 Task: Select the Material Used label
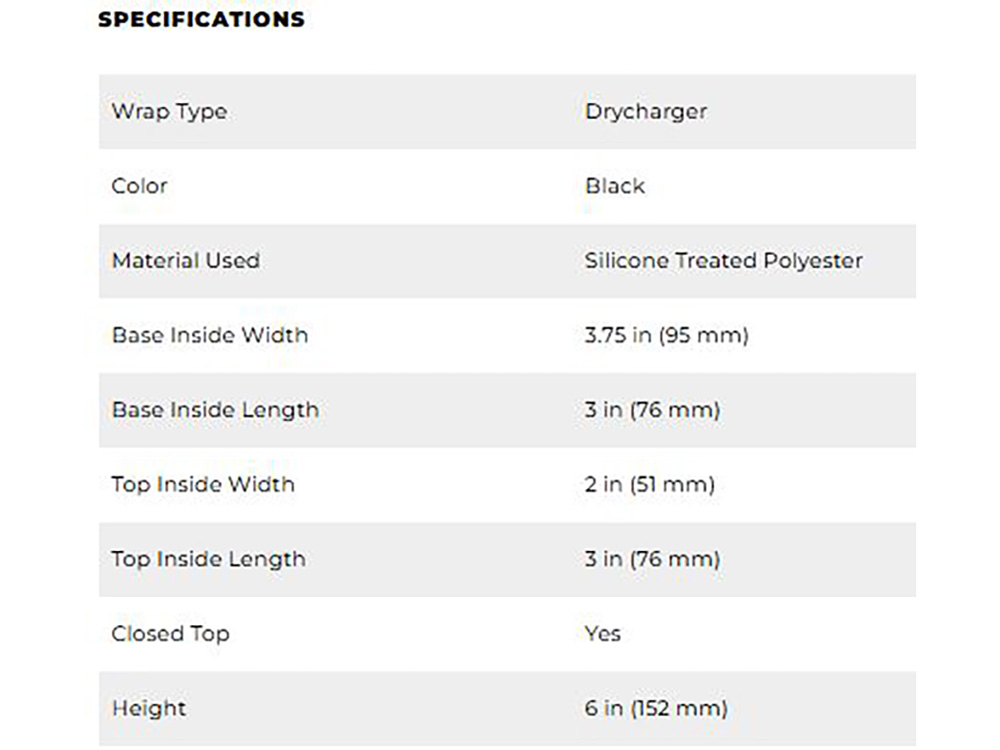186,260
